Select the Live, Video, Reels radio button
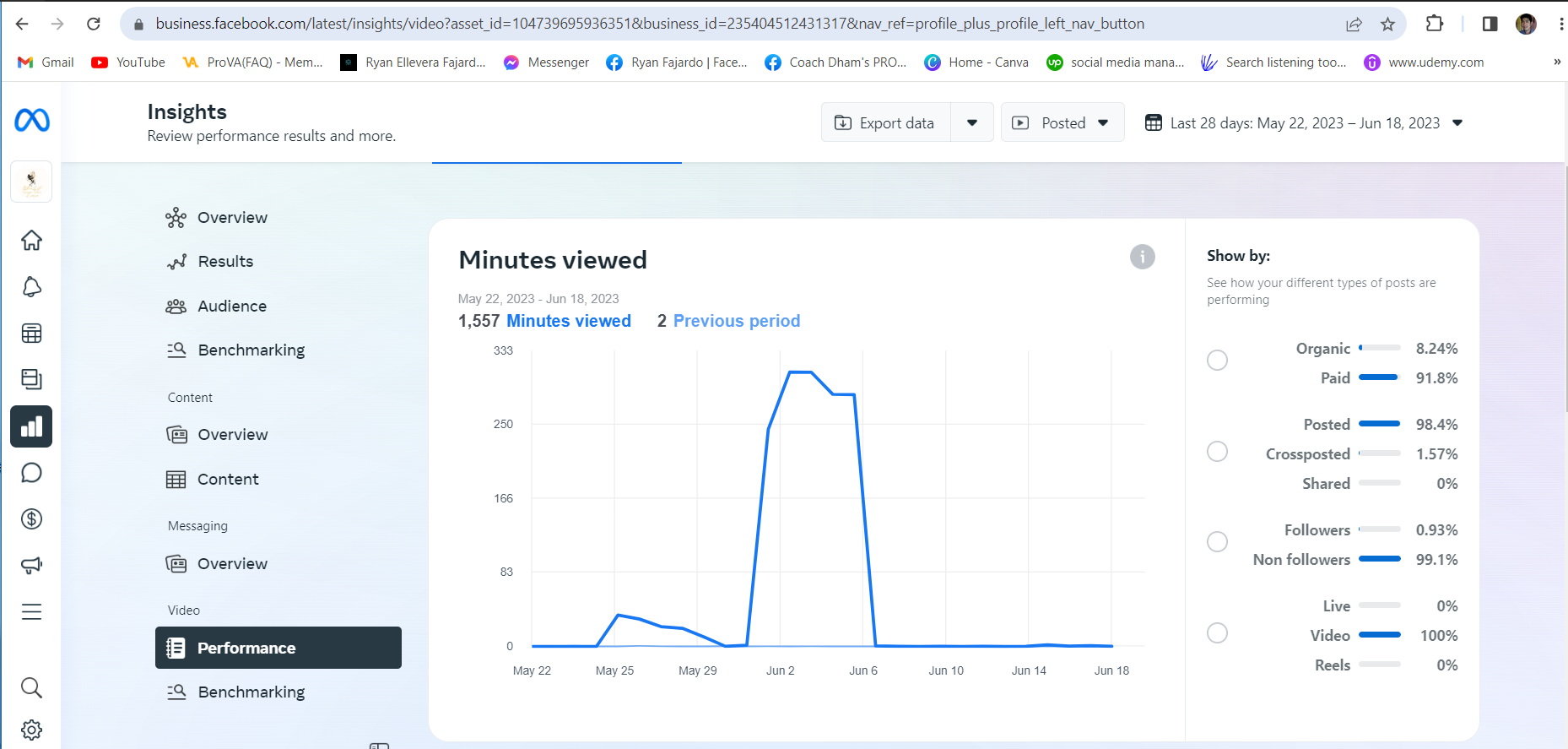This screenshot has width=1568, height=749. (x=1217, y=633)
